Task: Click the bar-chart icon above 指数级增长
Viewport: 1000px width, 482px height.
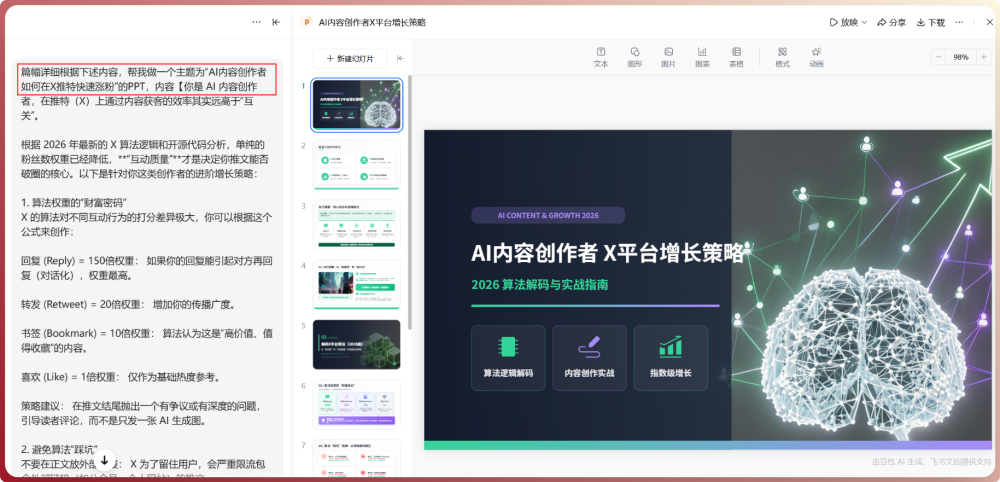Action: 670,346
